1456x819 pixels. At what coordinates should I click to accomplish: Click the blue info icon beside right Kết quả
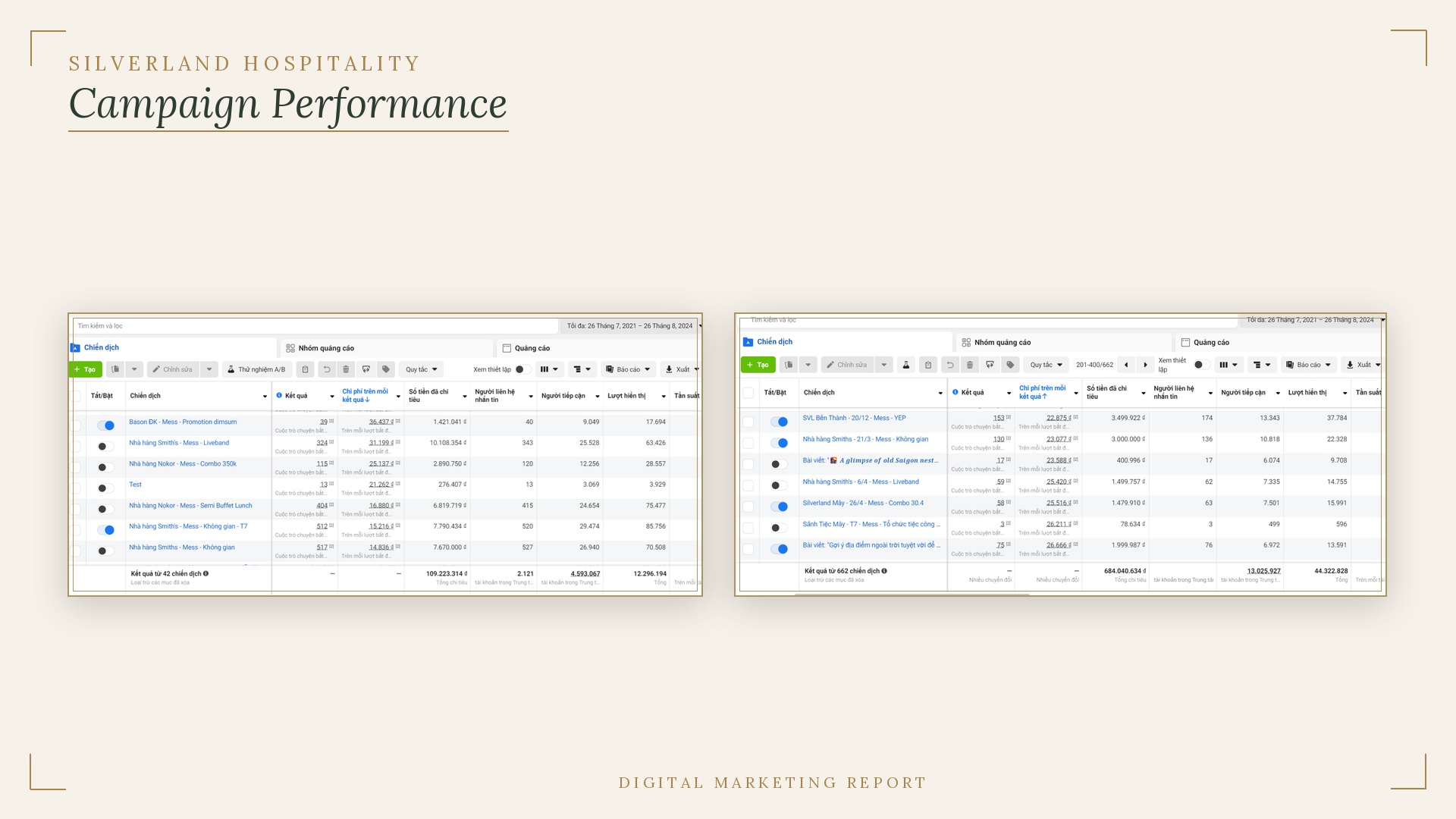(955, 392)
